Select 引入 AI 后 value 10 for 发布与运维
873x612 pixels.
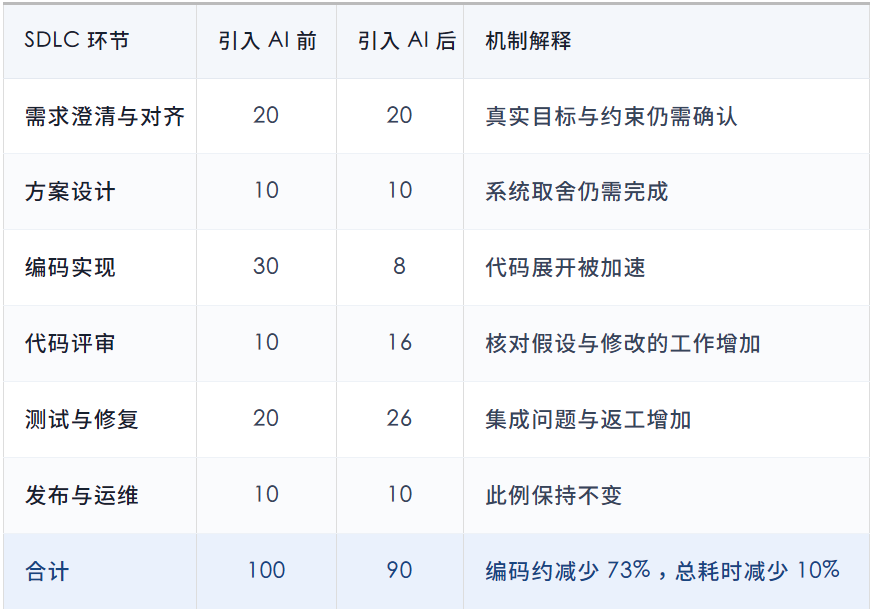point(400,494)
